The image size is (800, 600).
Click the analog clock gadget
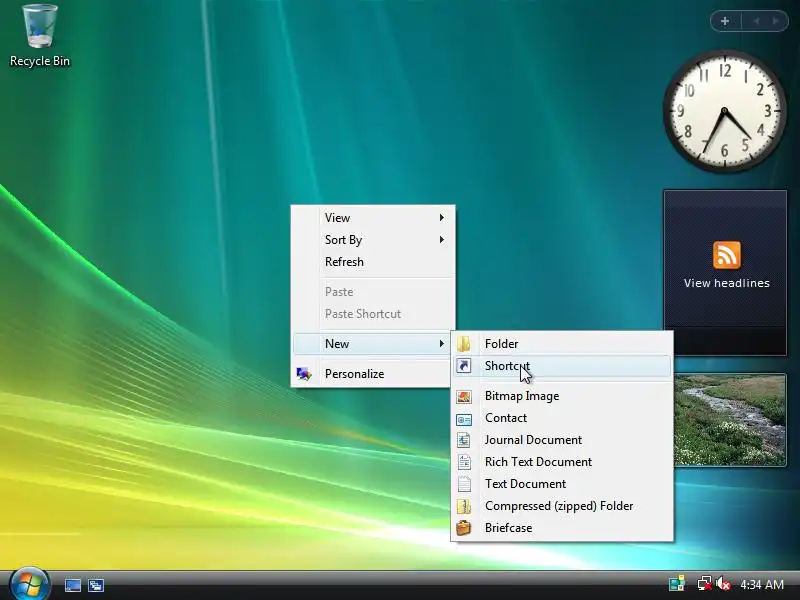[x=724, y=111]
